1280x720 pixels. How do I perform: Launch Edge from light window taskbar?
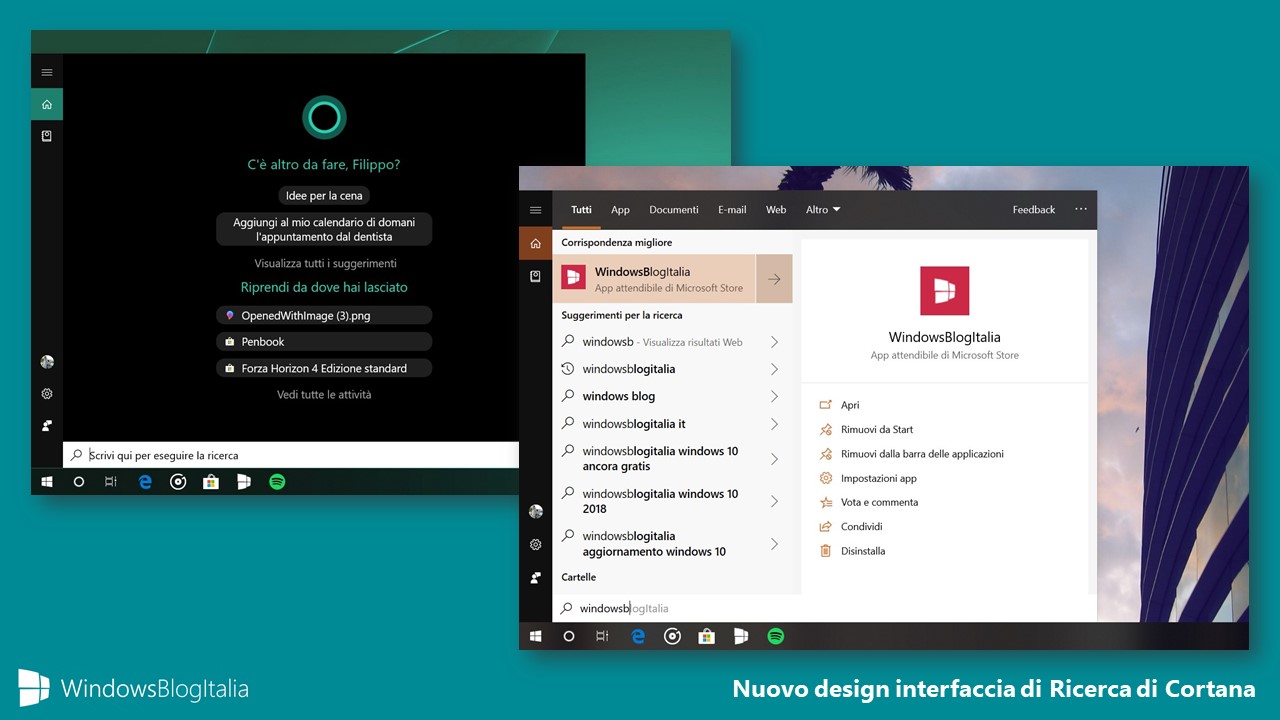tap(638, 636)
